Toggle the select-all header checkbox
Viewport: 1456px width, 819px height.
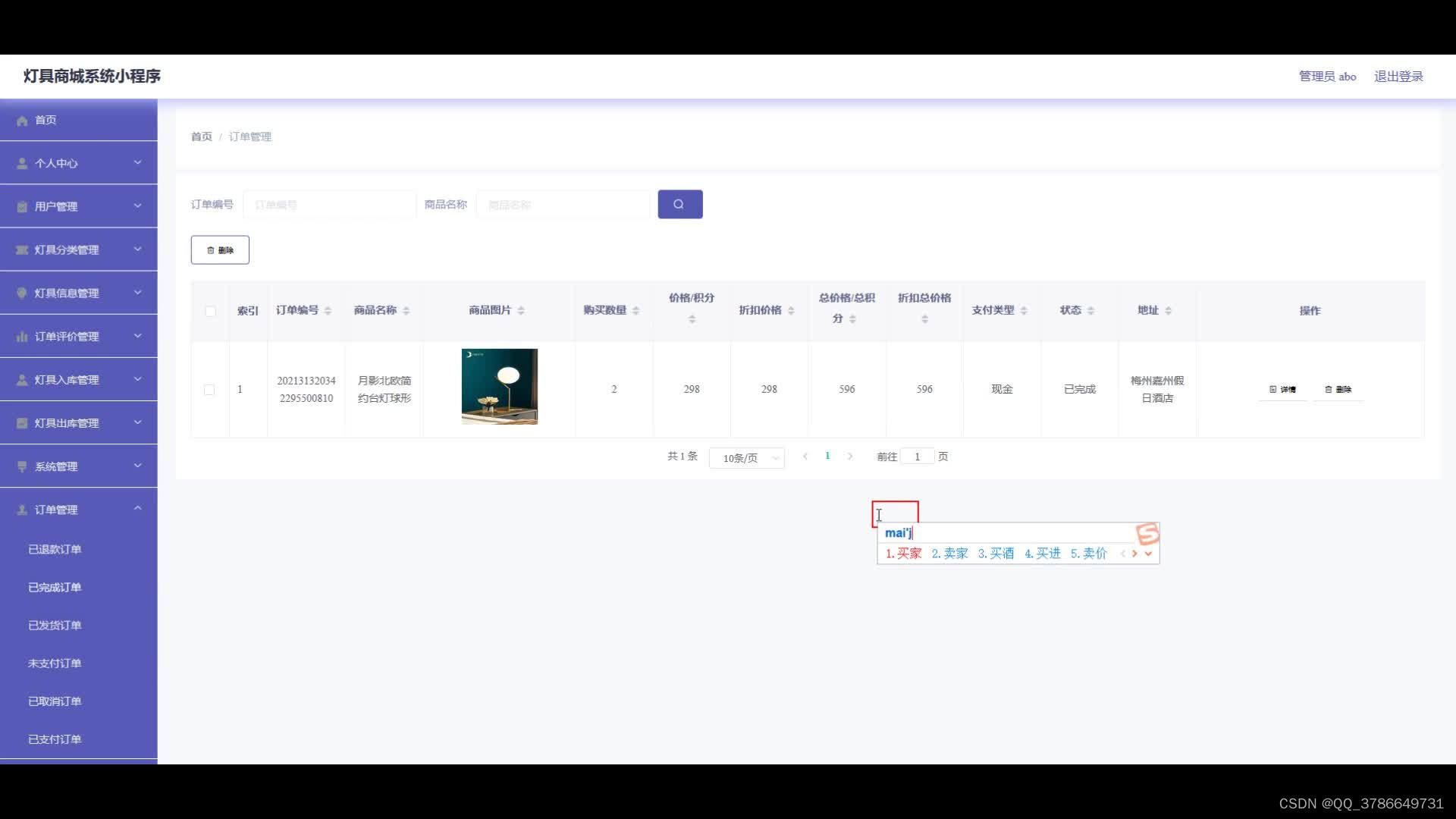click(x=210, y=312)
